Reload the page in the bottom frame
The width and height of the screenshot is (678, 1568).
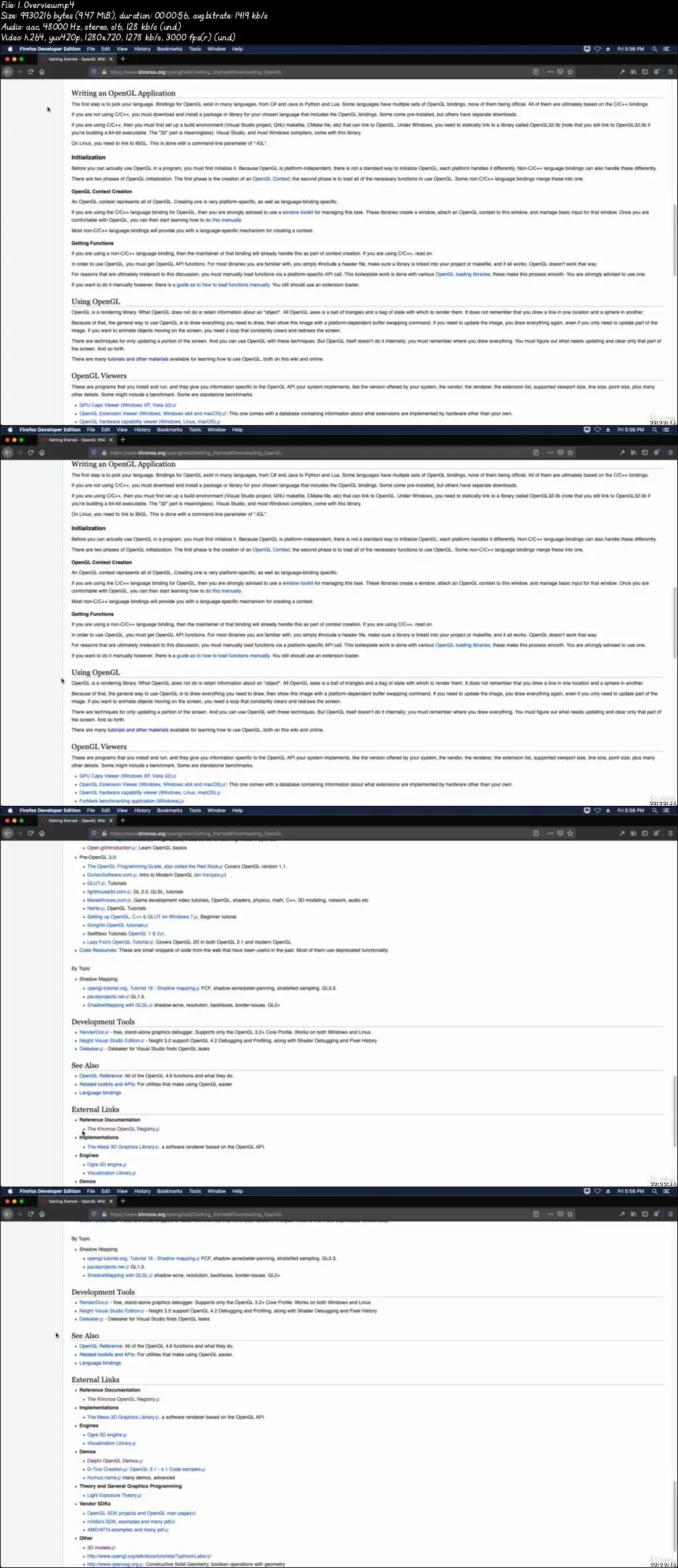point(30,1214)
